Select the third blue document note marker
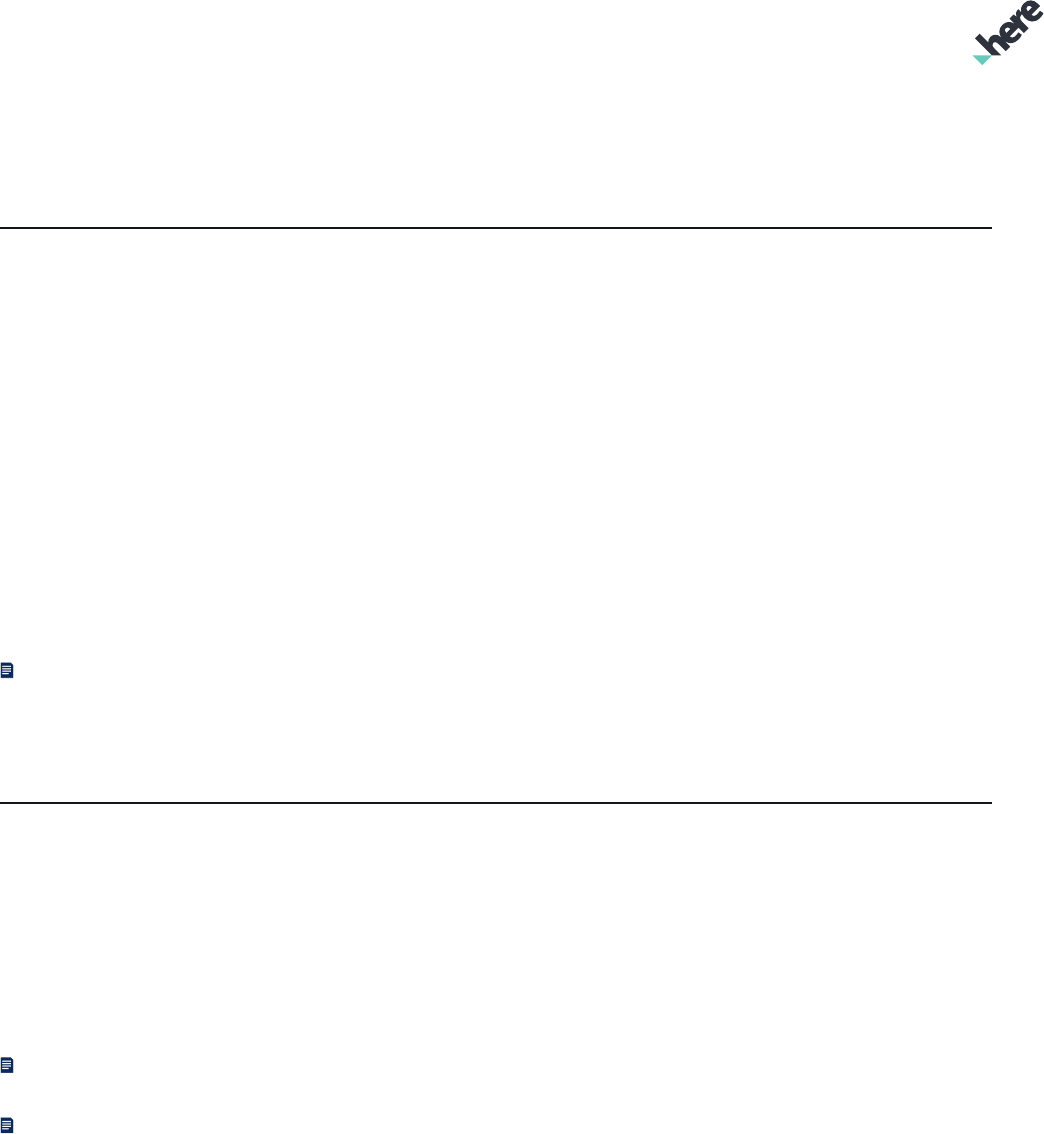Viewport: 1044px width, 1134px height. pyautogui.click(x=7, y=1125)
